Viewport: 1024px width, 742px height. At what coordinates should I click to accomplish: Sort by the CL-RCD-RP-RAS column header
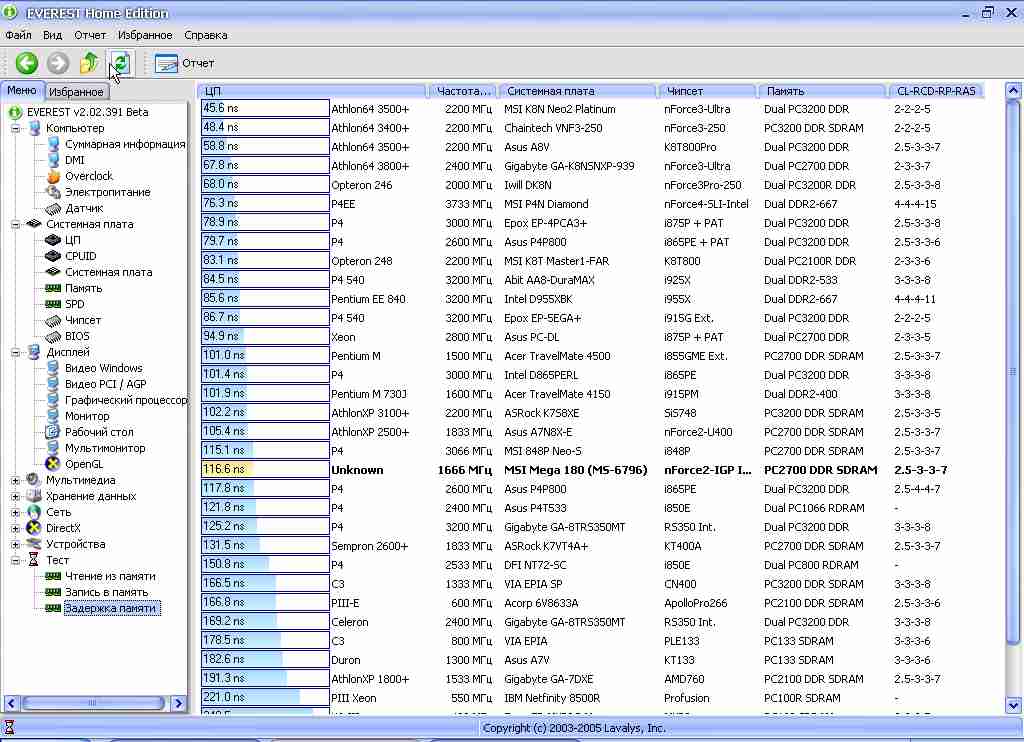point(936,91)
